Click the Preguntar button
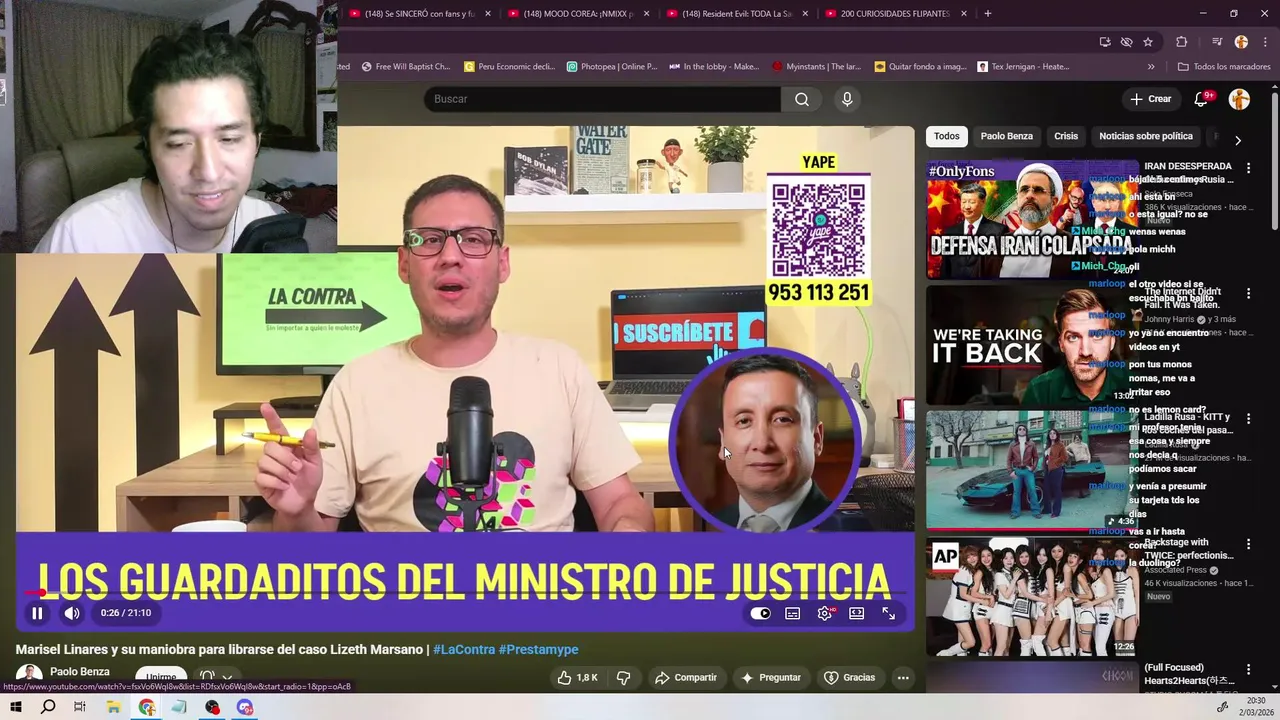 [771, 677]
